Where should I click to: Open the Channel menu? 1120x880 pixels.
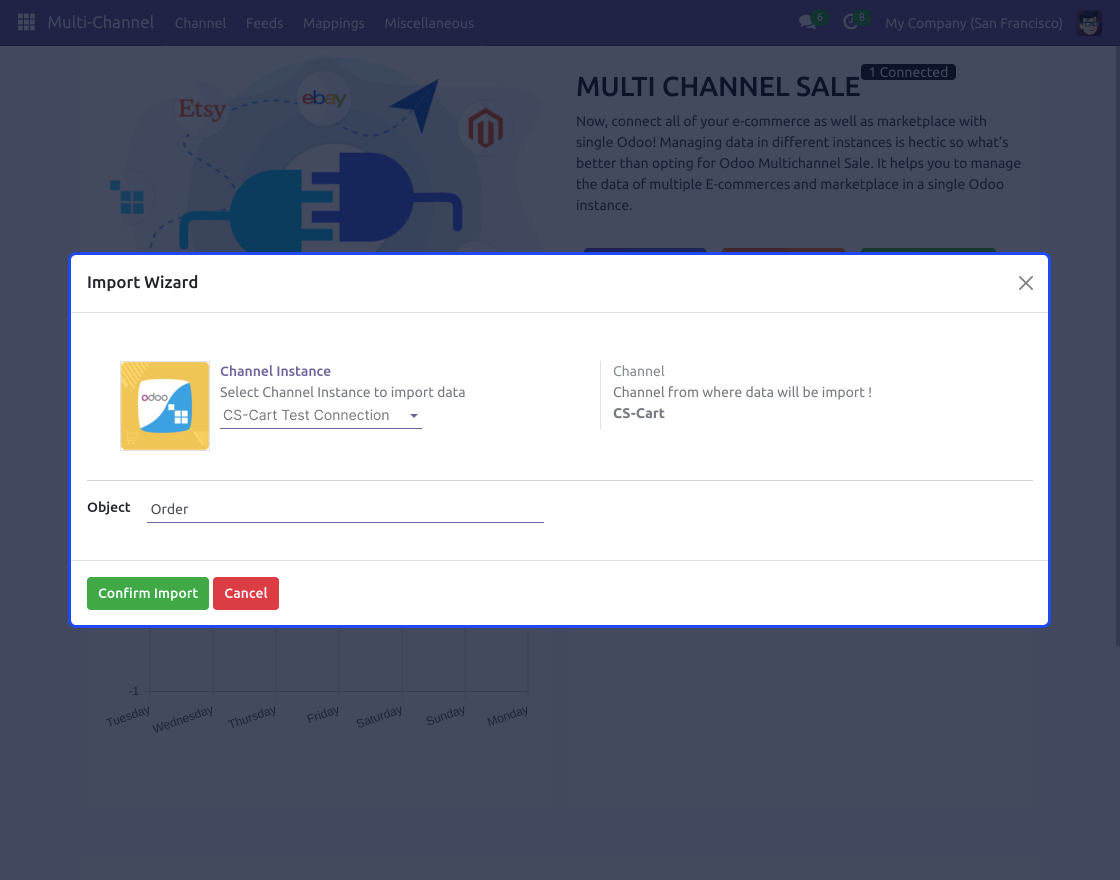[200, 23]
